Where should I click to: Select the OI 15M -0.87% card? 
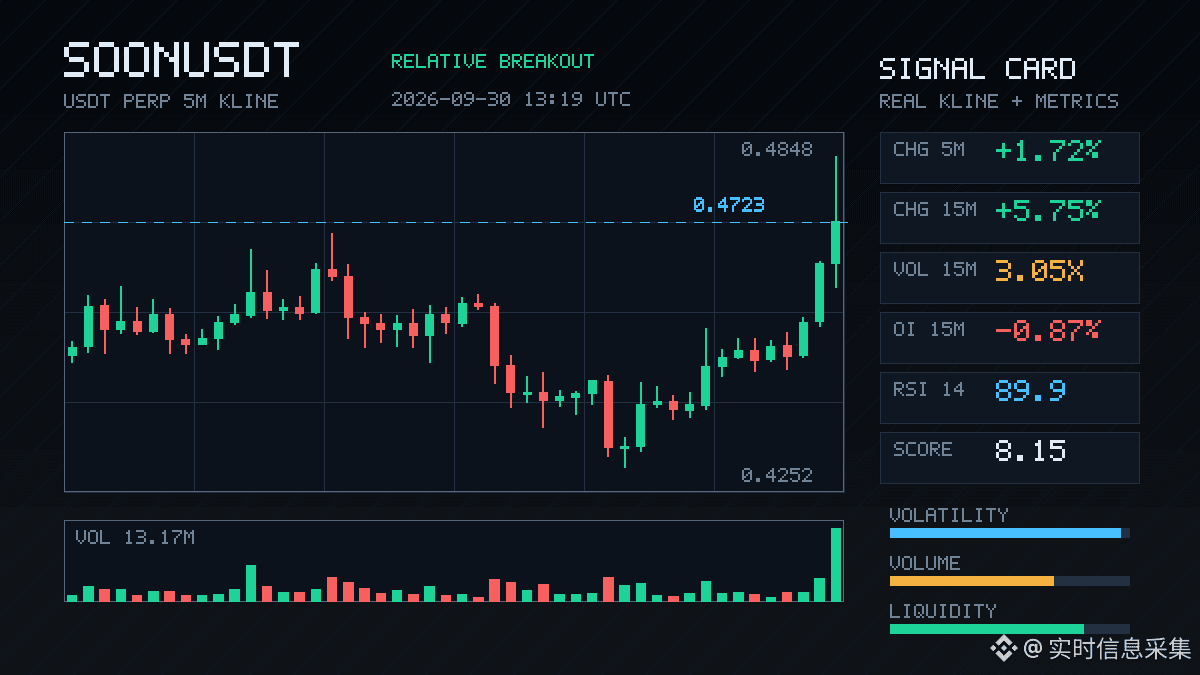click(x=1009, y=337)
